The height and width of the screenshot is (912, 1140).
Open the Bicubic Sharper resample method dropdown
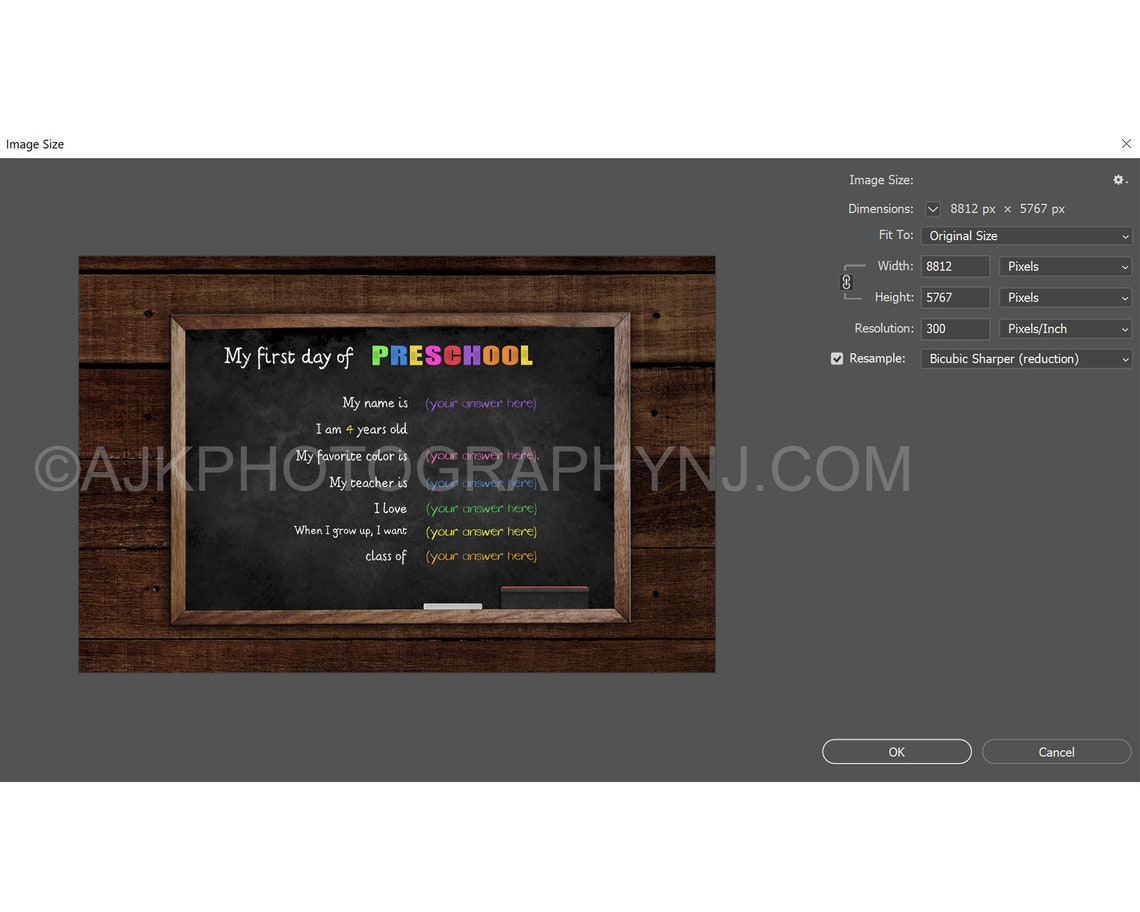point(1026,358)
